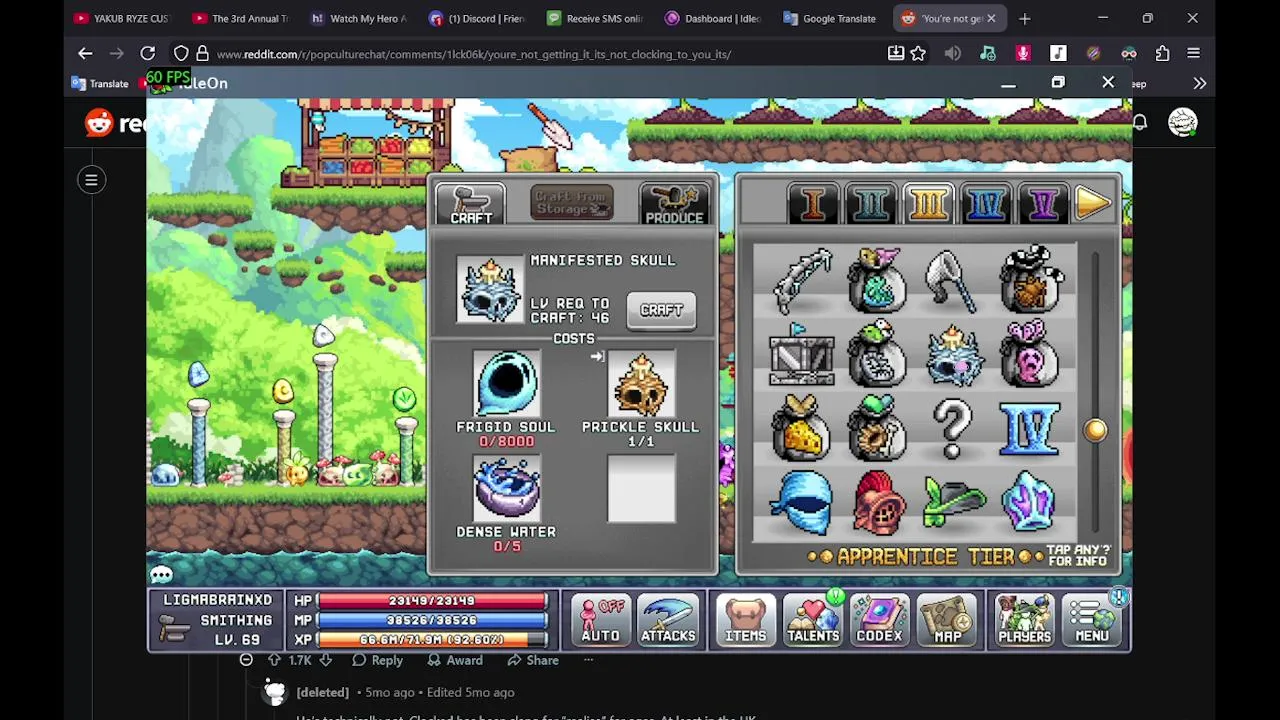Image resolution: width=1280 pixels, height=720 pixels.
Task: Click the recipe list gold scroll knob
Action: click(x=1095, y=430)
